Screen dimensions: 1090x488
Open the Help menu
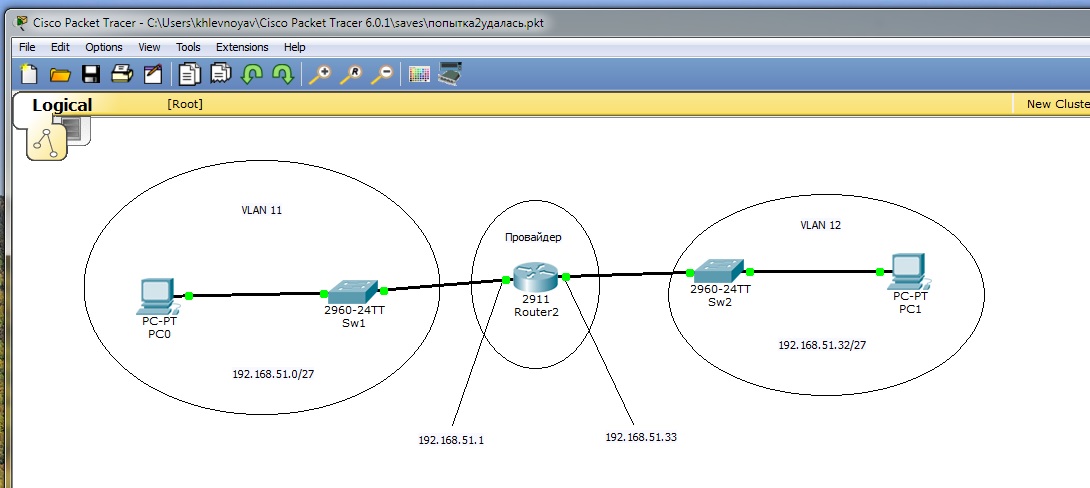pos(295,47)
